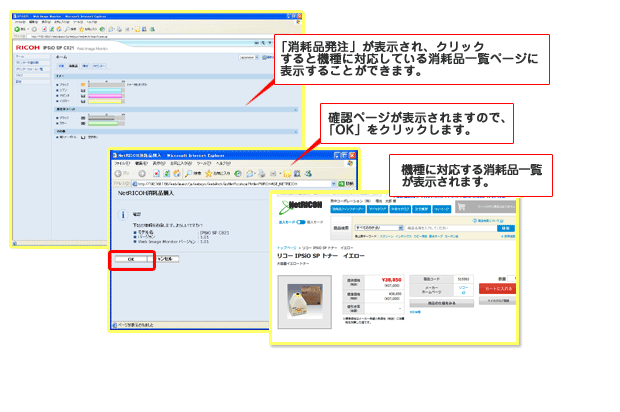Screen dimensions: 620x412
Task: Click Favorites star in Web Image Monitor toolbar
Action: 81,29
